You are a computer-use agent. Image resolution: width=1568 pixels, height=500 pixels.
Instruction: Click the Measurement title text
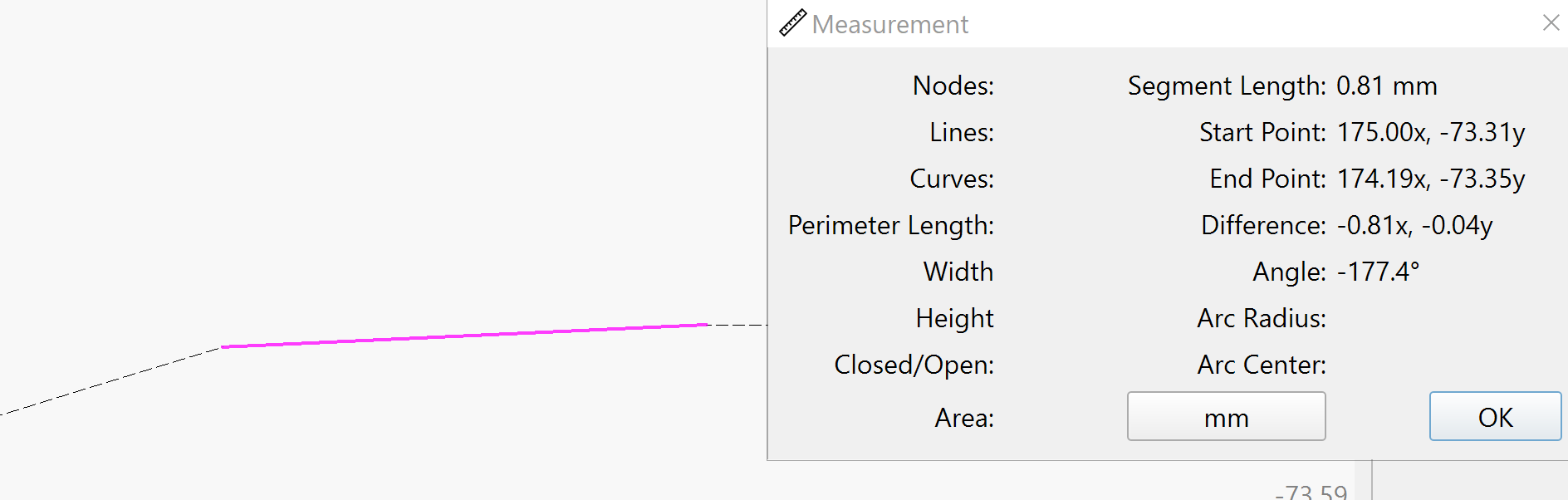tap(889, 25)
